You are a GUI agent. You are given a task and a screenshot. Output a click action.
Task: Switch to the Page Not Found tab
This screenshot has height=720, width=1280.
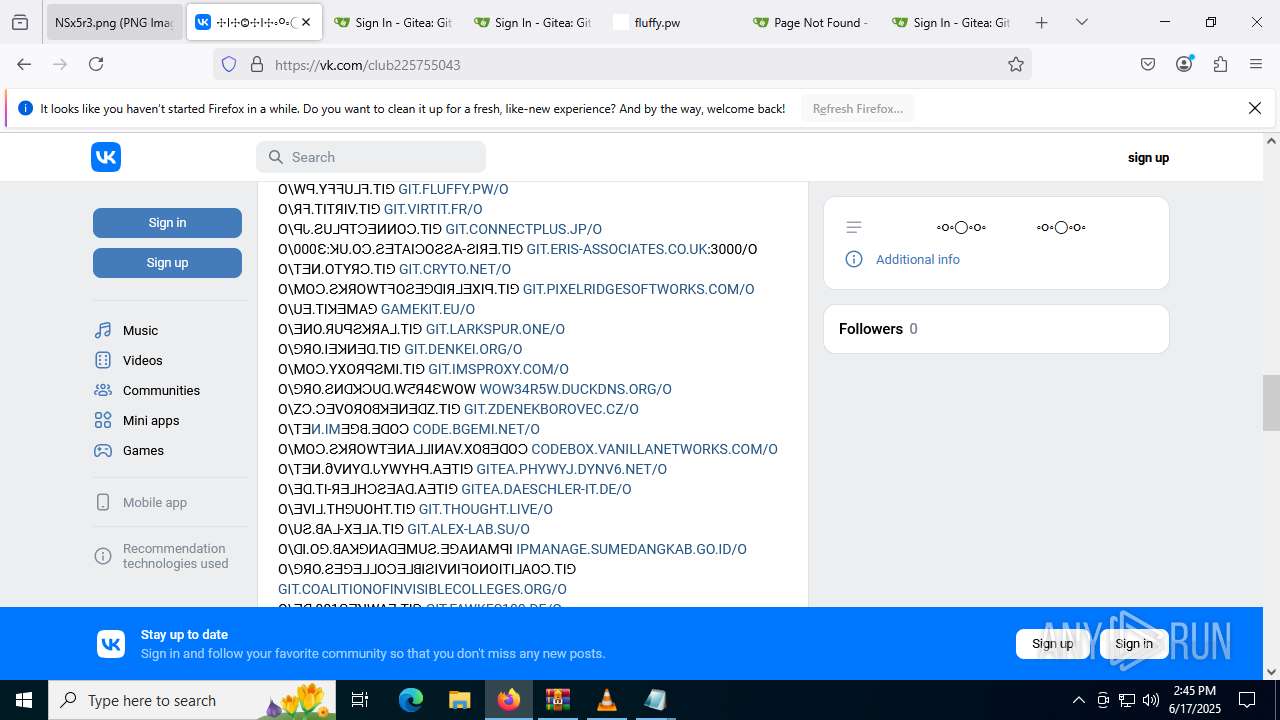812,22
